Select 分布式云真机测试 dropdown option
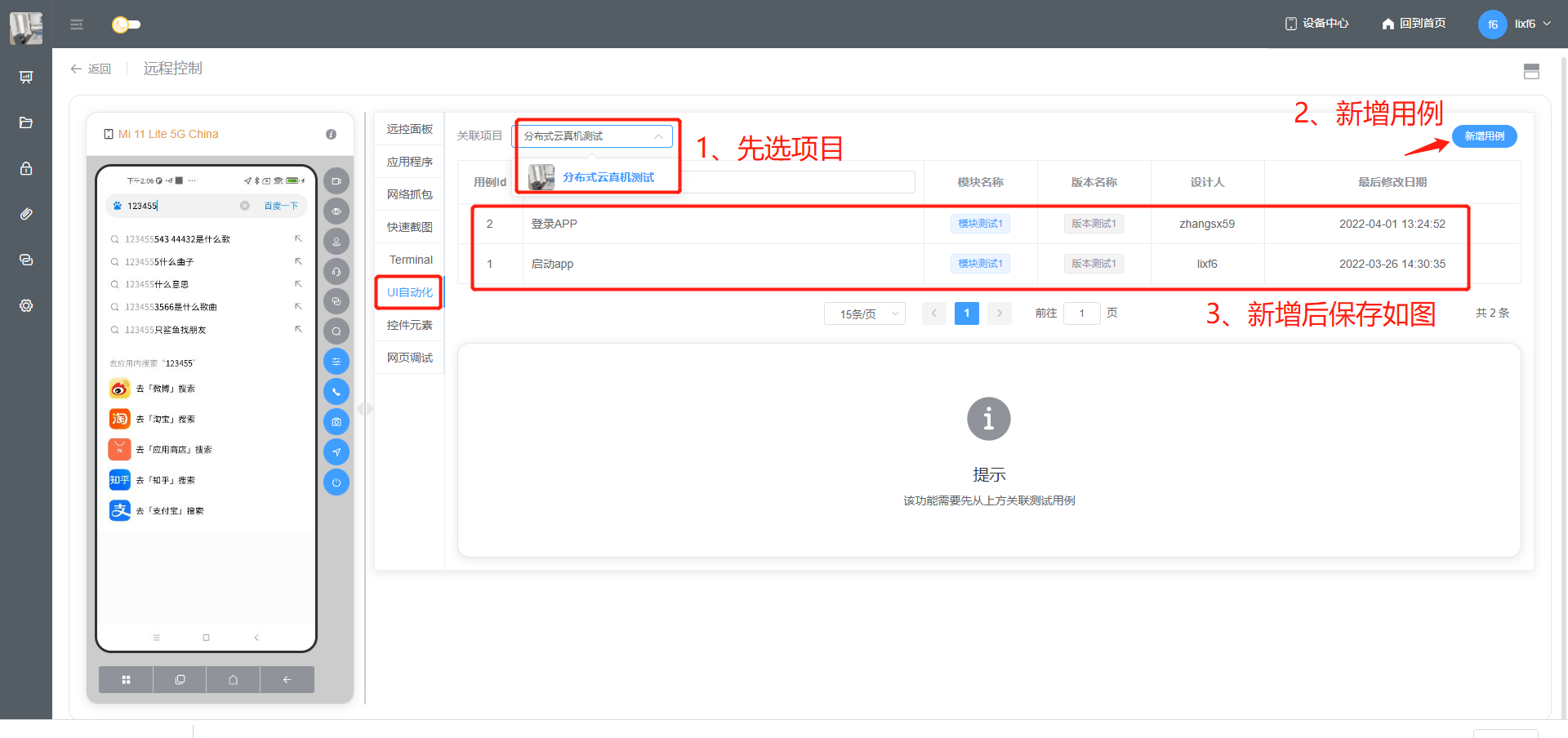The height and width of the screenshot is (738, 1568). point(596,177)
